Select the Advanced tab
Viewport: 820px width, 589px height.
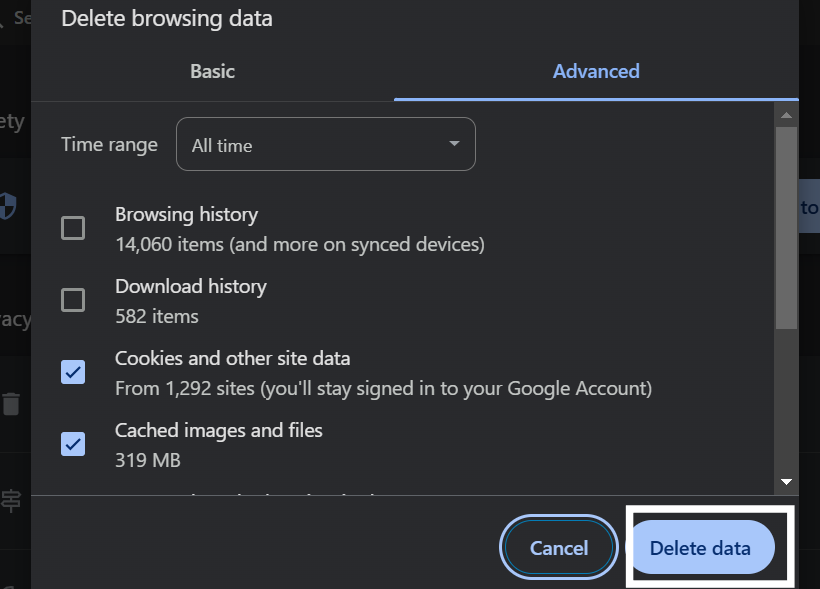[x=596, y=71]
